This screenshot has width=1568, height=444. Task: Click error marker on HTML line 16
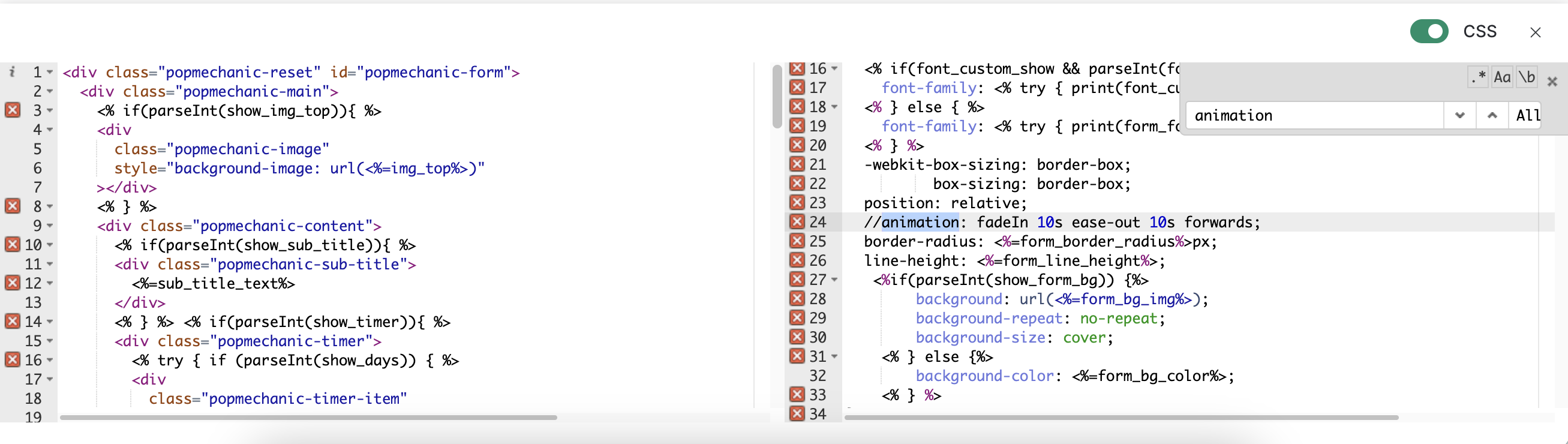click(x=13, y=359)
